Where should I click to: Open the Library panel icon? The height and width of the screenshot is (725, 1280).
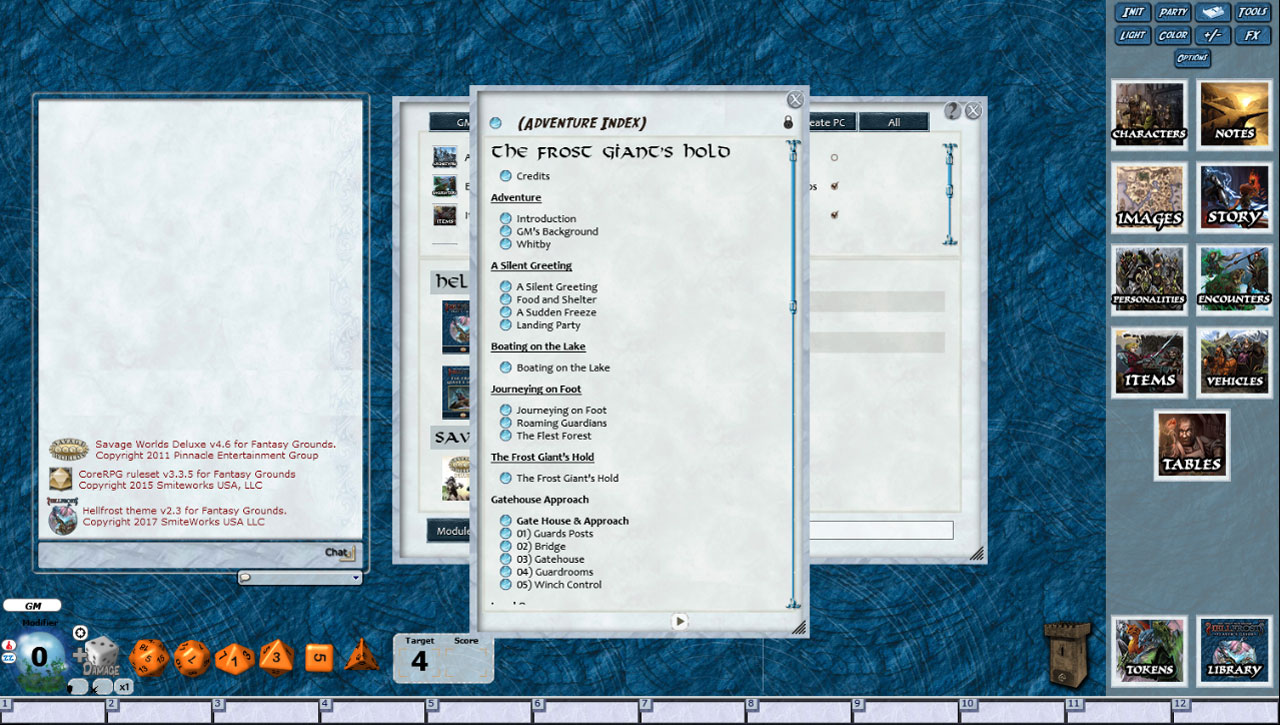[1234, 651]
